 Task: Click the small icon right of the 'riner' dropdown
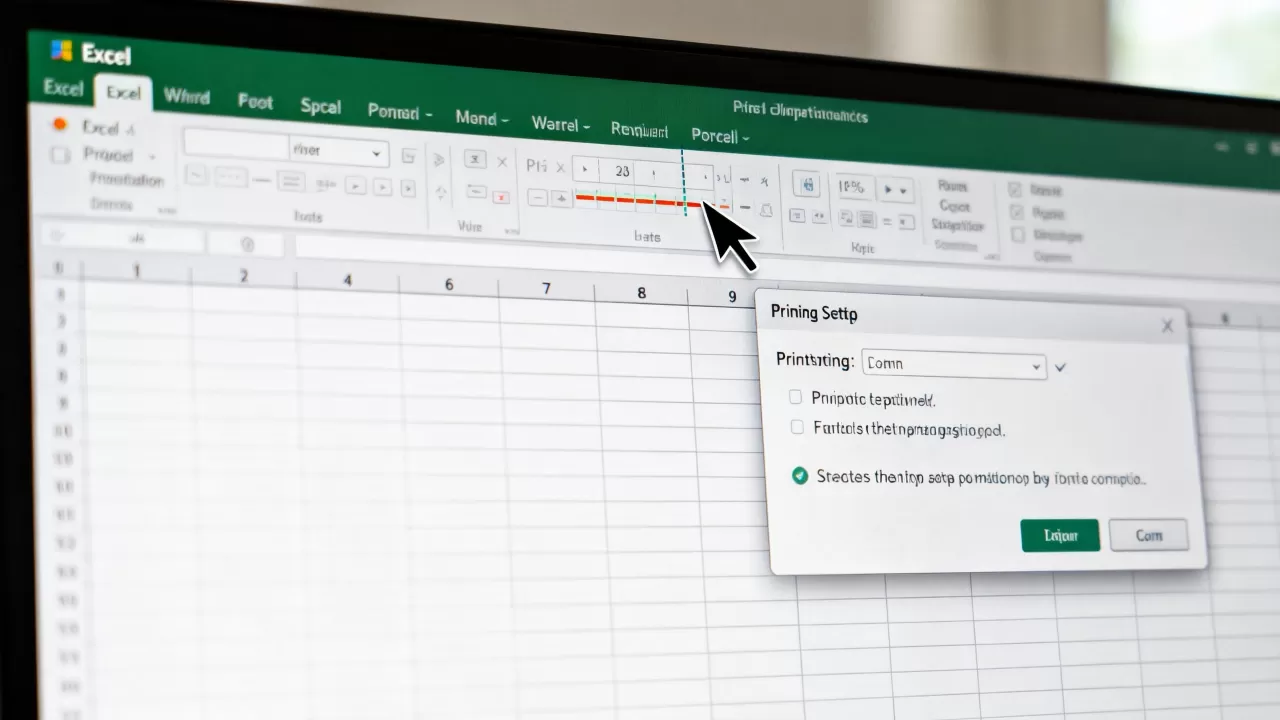[x=408, y=156]
